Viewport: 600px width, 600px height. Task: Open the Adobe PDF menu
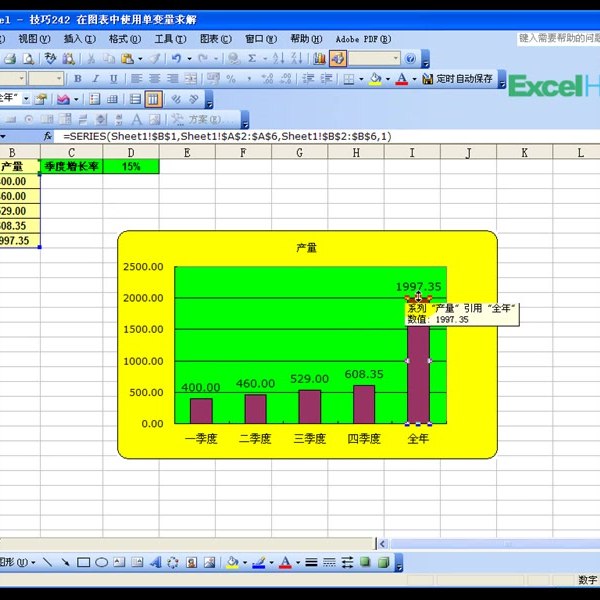pos(363,39)
